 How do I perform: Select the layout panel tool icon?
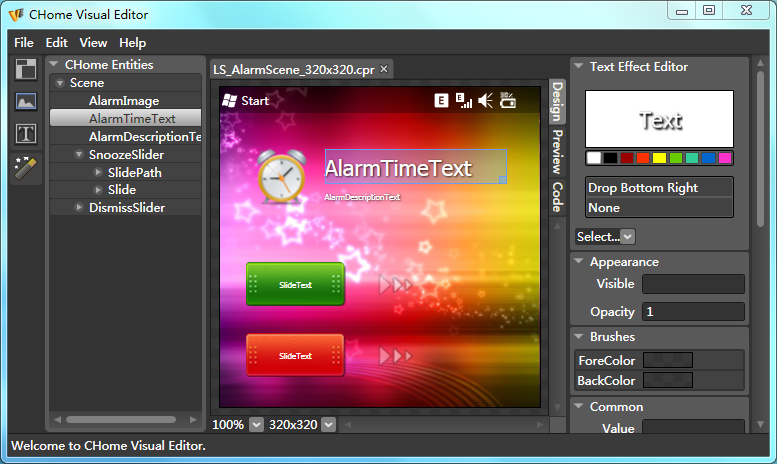pyautogui.click(x=26, y=69)
